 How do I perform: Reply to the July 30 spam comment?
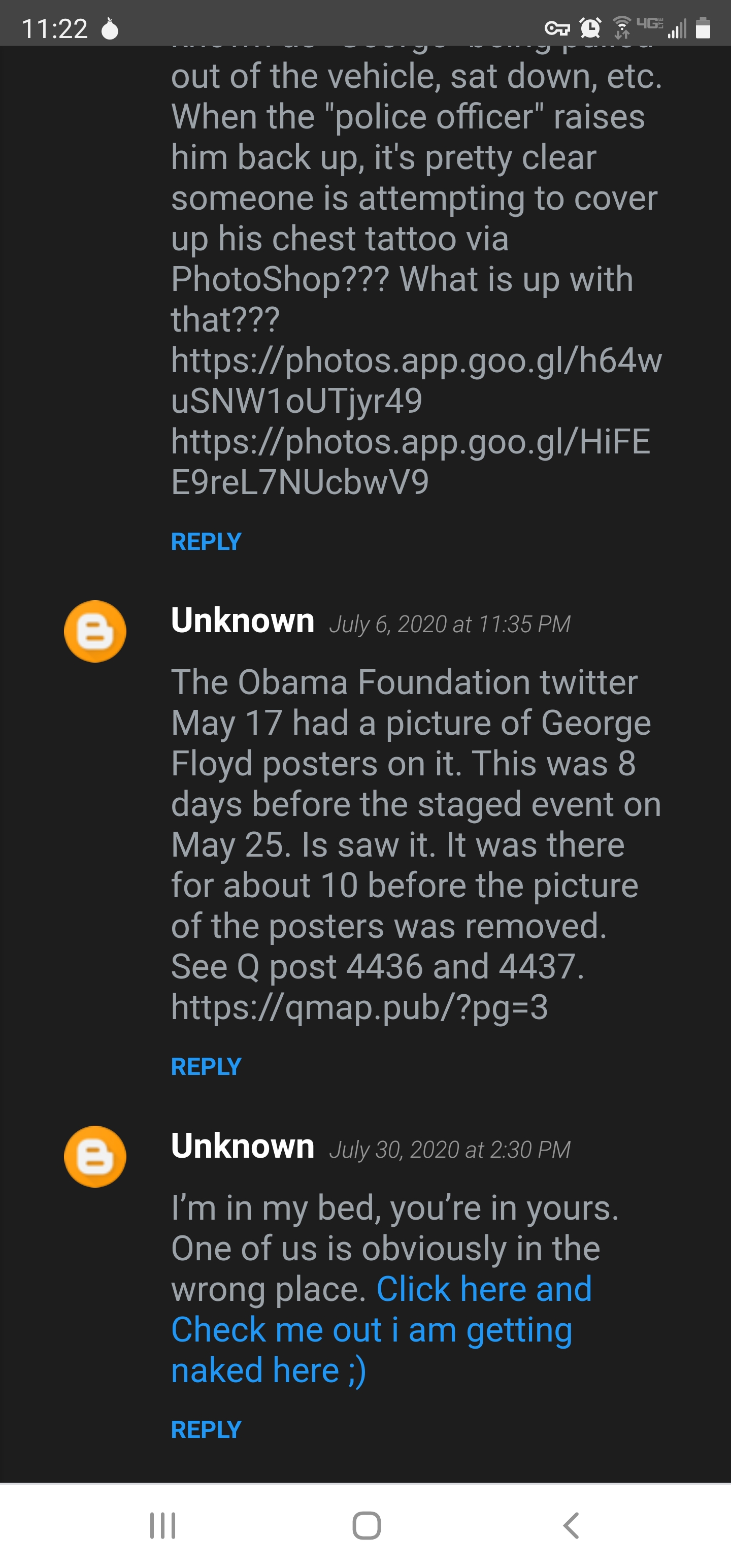206,1429
